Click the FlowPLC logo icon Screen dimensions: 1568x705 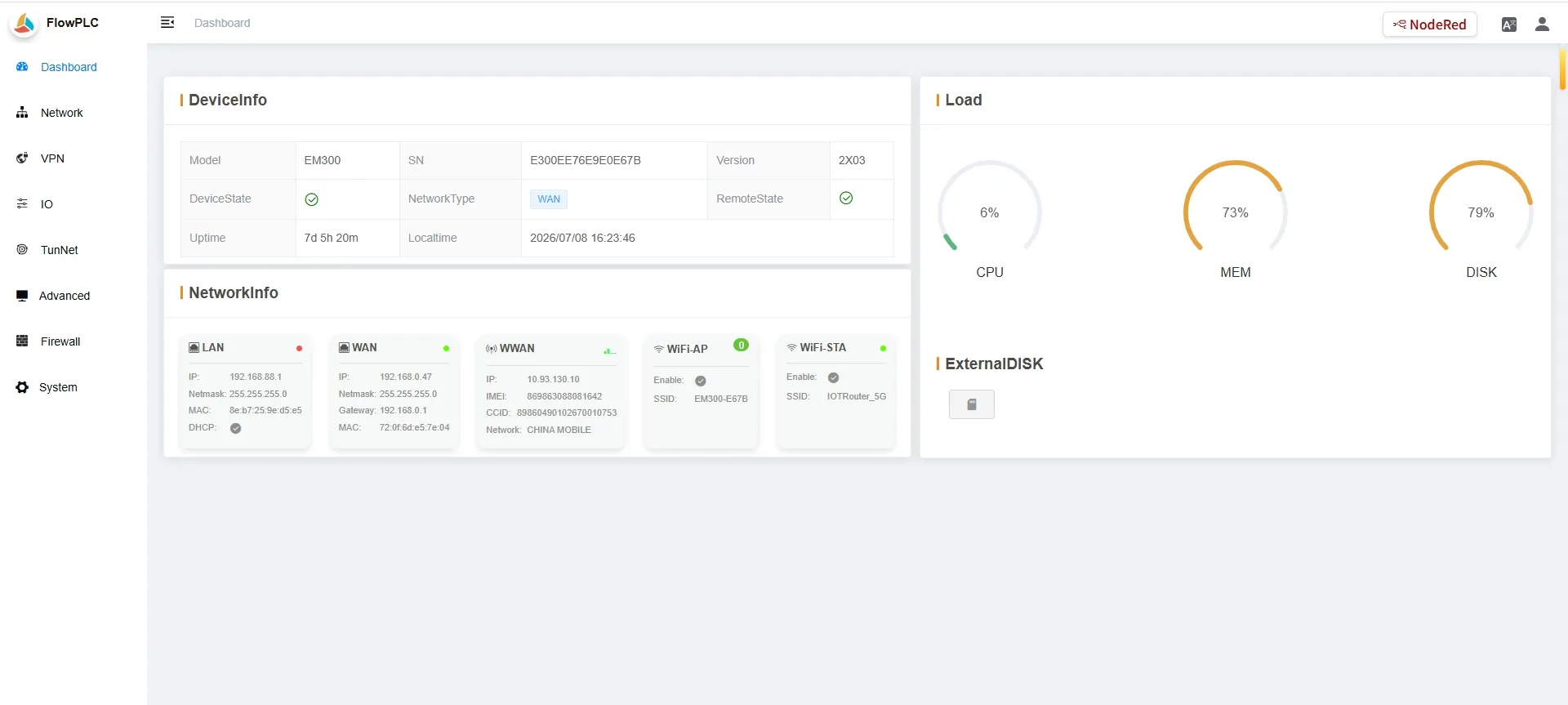click(x=24, y=24)
